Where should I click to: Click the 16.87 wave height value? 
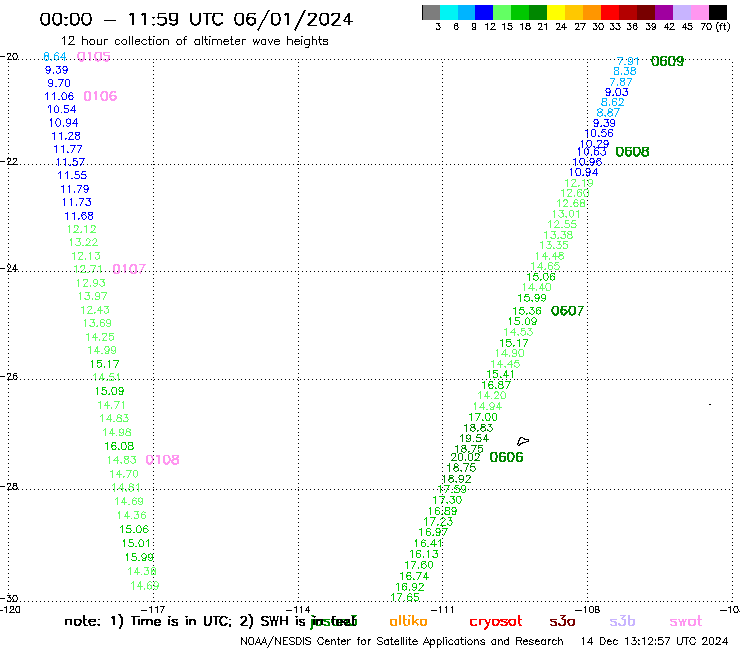(x=496, y=385)
